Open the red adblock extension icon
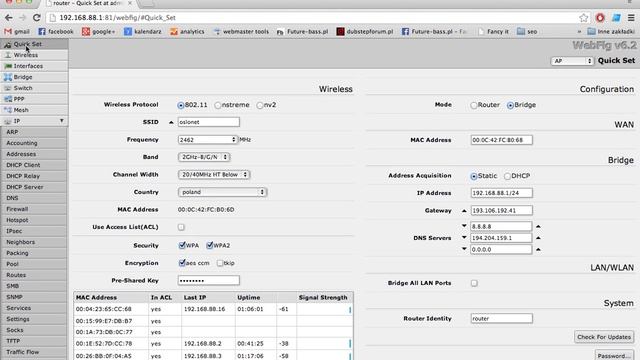 tap(600, 18)
